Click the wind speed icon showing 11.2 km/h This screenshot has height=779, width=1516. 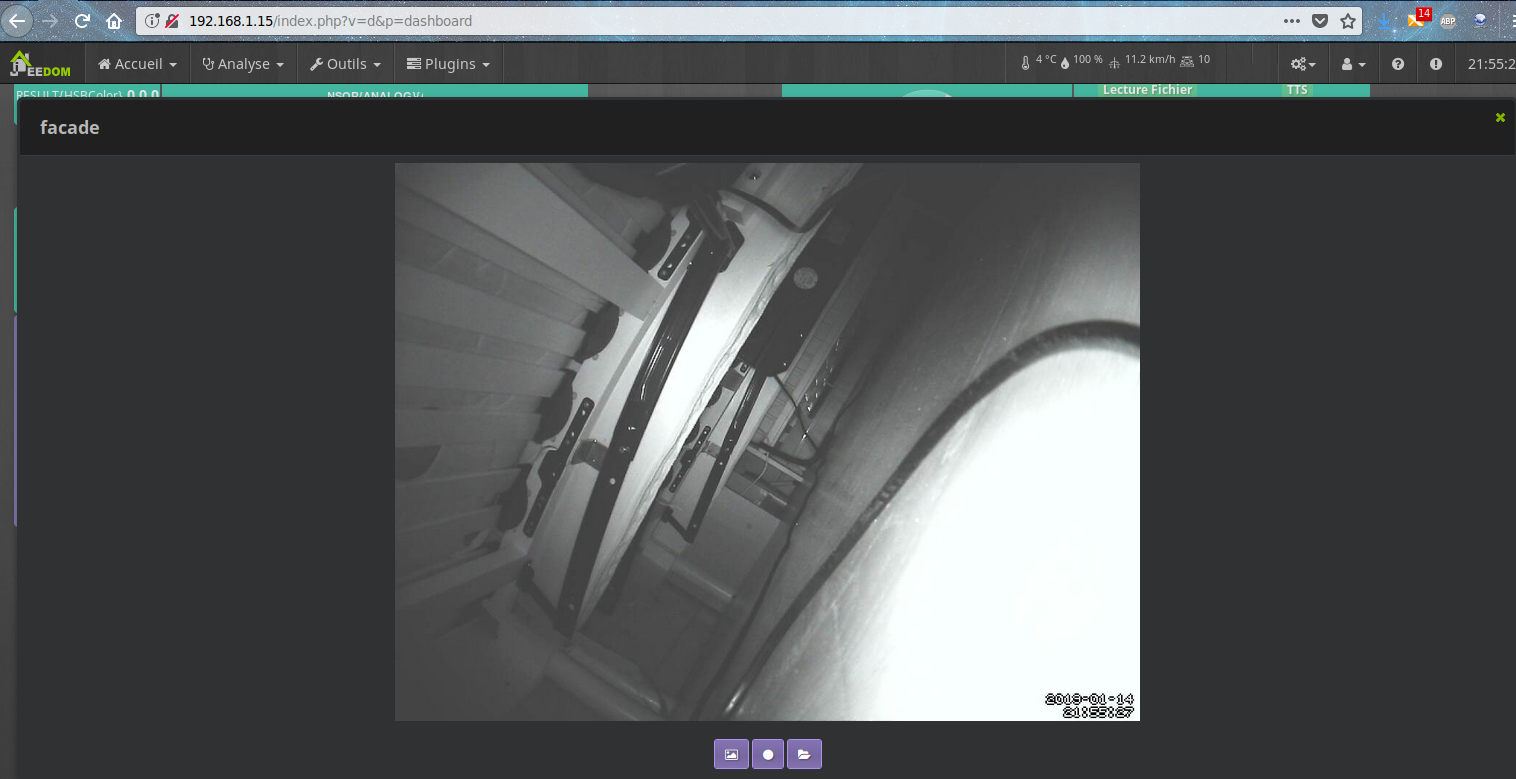click(x=1118, y=61)
